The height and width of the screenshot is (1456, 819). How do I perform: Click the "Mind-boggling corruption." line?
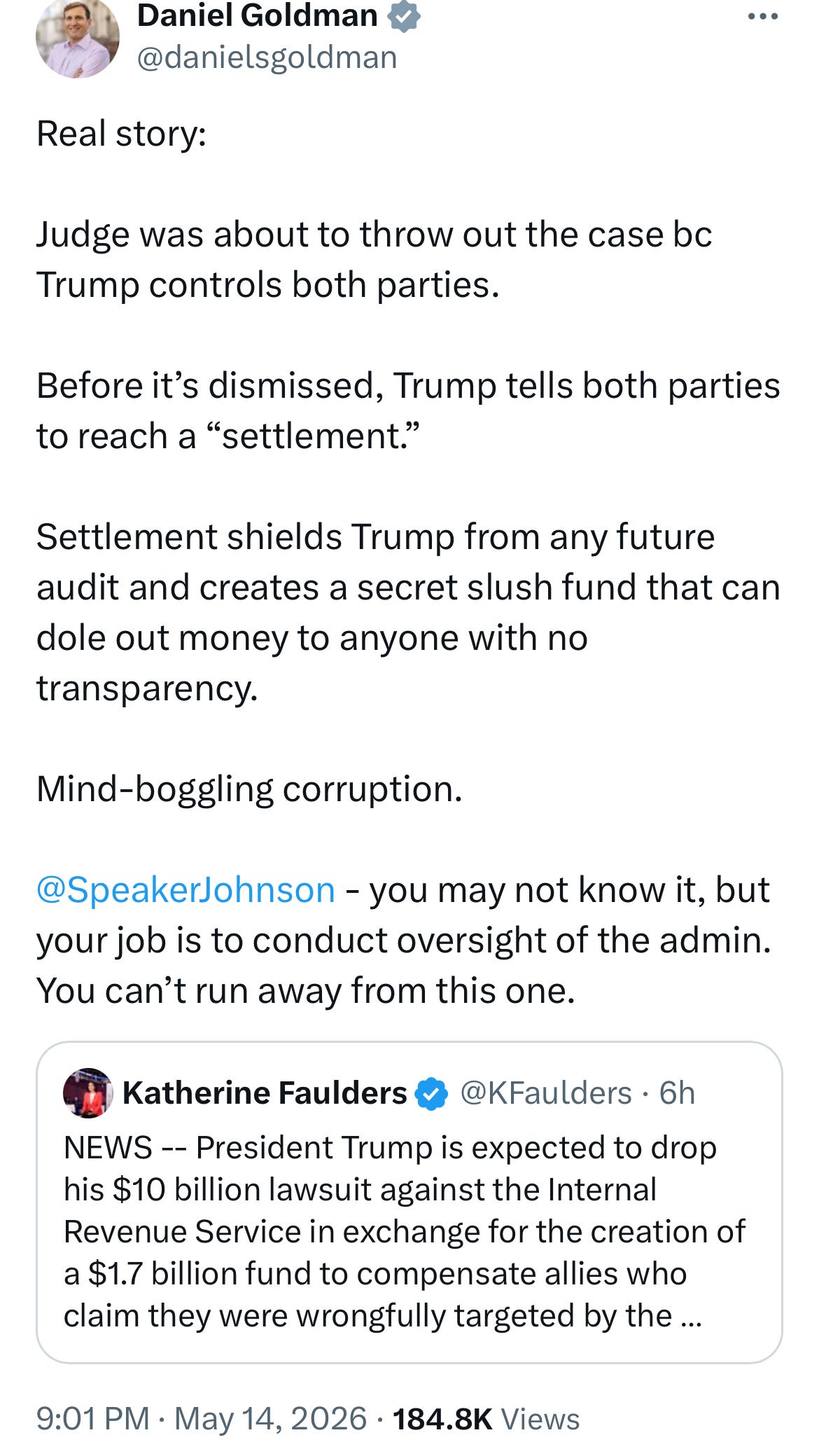[249, 789]
